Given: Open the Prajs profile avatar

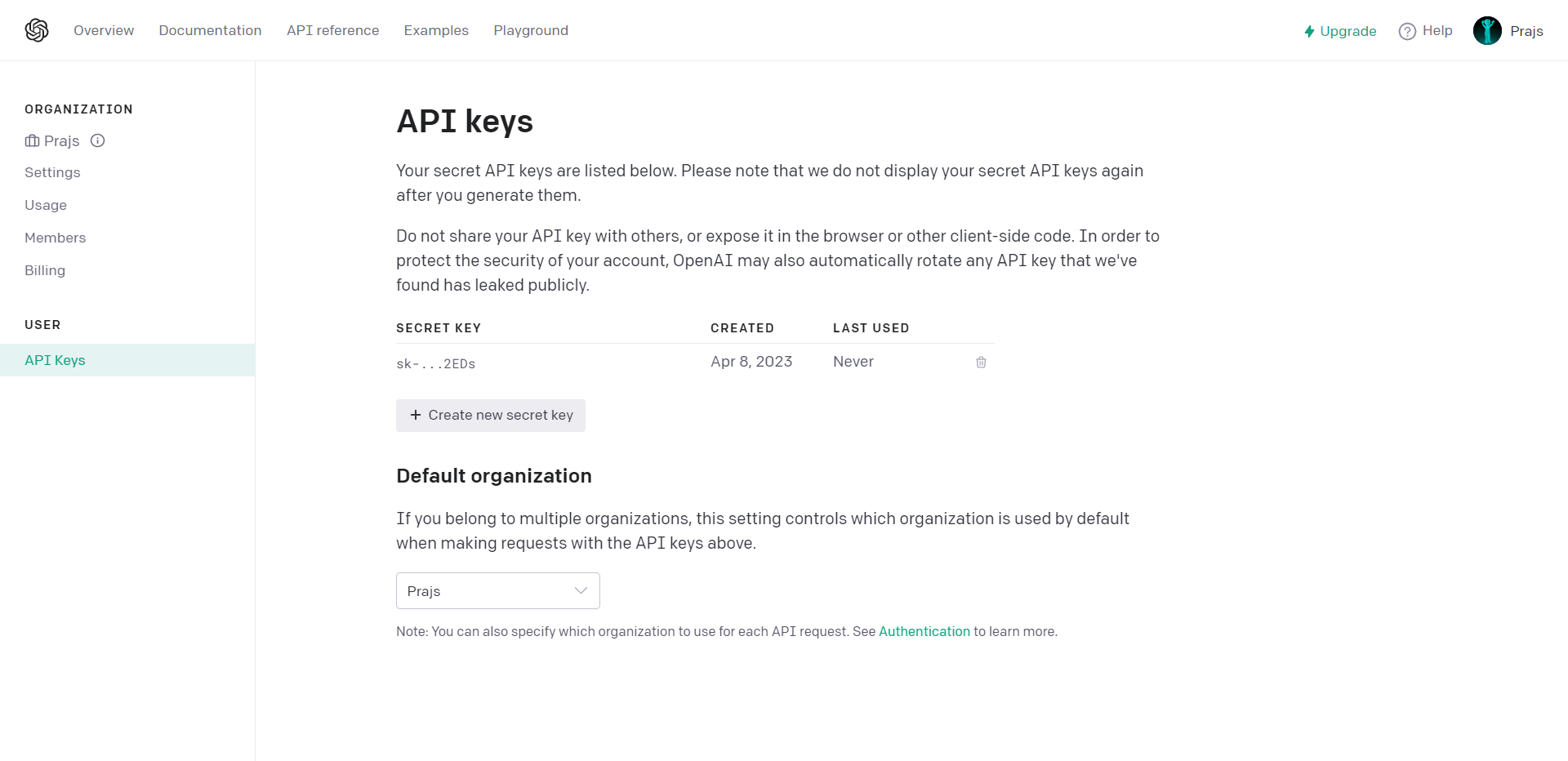Looking at the screenshot, I should (1487, 30).
